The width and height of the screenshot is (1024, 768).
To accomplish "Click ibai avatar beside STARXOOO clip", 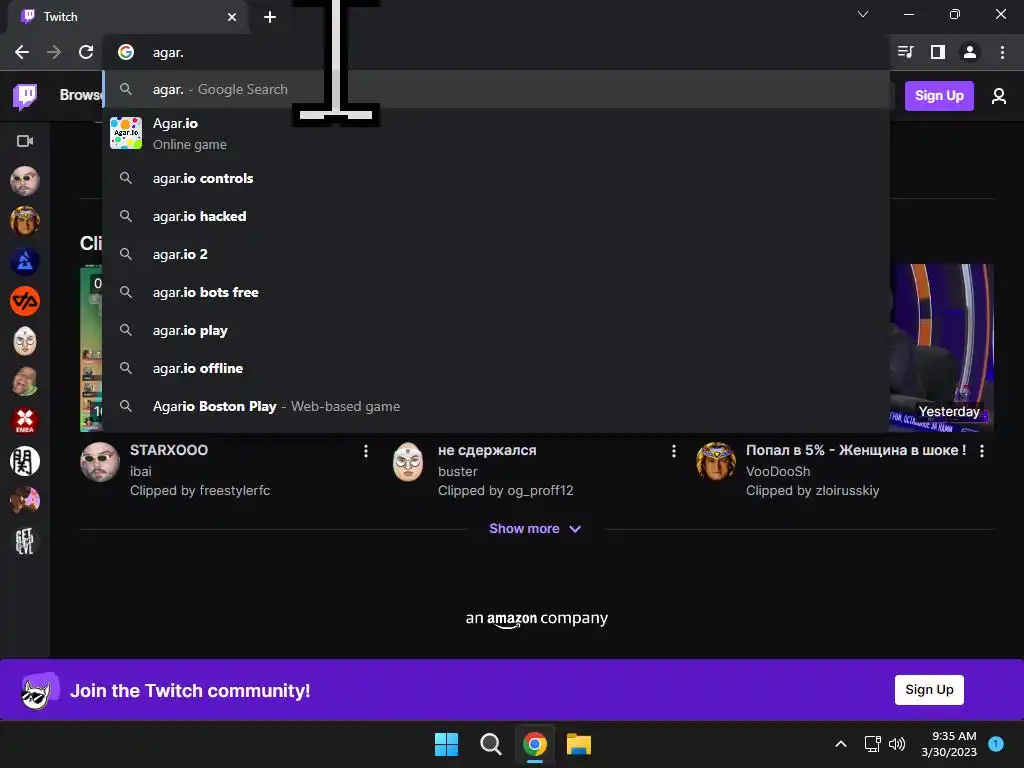I will (x=100, y=462).
